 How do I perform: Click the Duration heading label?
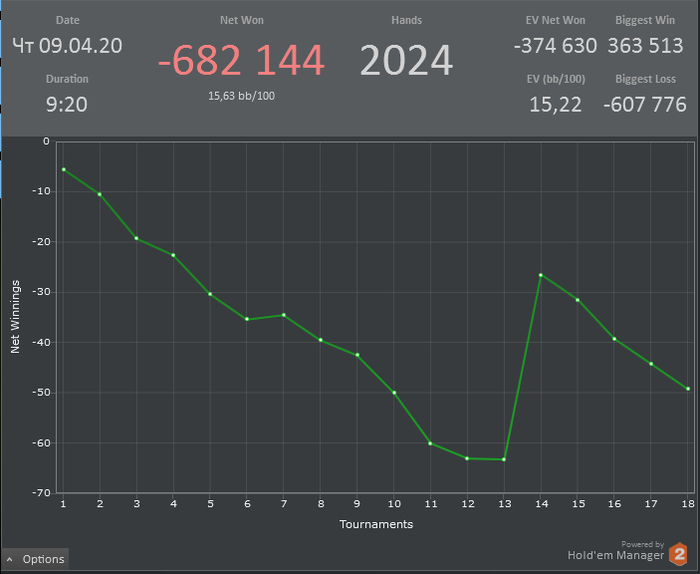point(67,79)
